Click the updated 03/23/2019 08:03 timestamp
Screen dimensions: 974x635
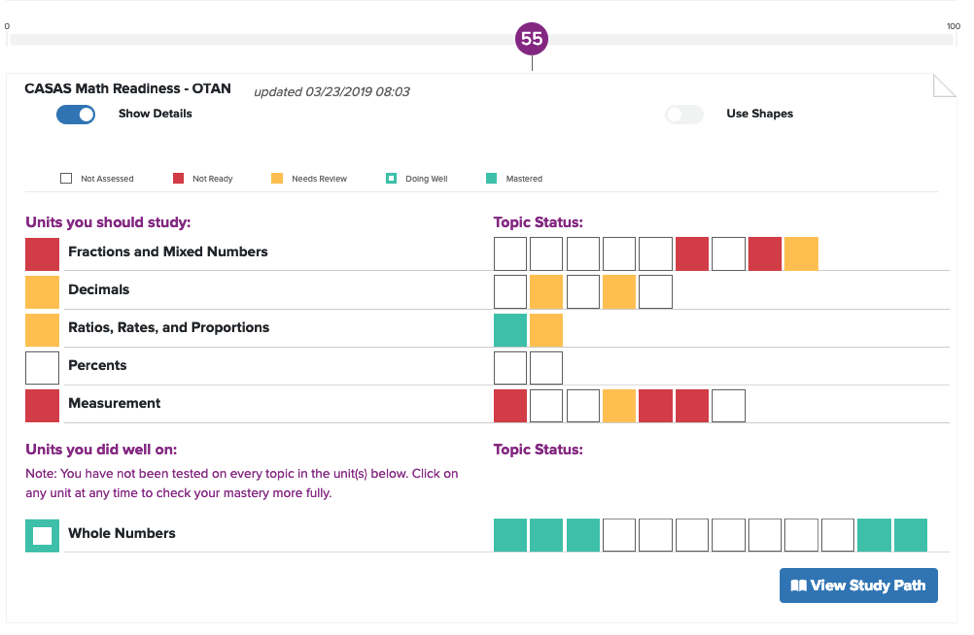[332, 92]
